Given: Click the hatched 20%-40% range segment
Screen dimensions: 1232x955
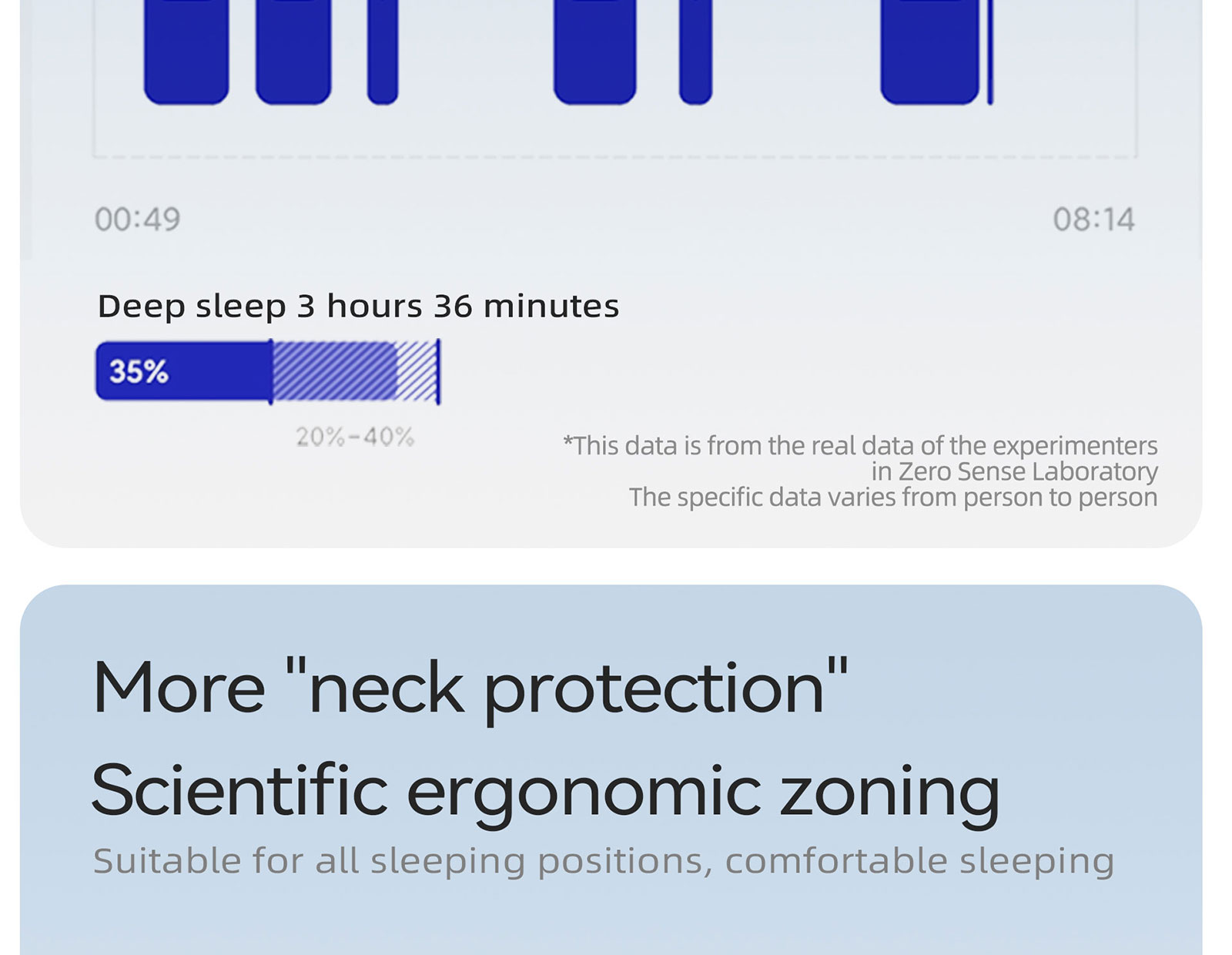Looking at the screenshot, I should (x=355, y=371).
